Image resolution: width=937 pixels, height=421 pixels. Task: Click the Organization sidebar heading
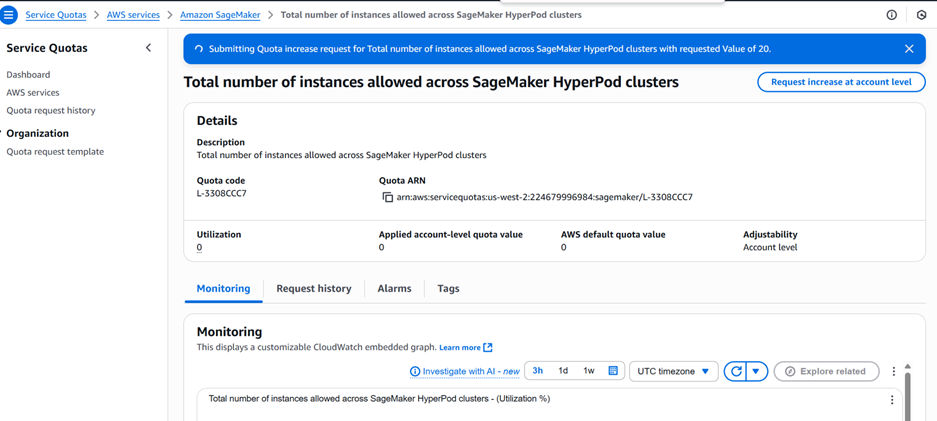tap(38, 133)
